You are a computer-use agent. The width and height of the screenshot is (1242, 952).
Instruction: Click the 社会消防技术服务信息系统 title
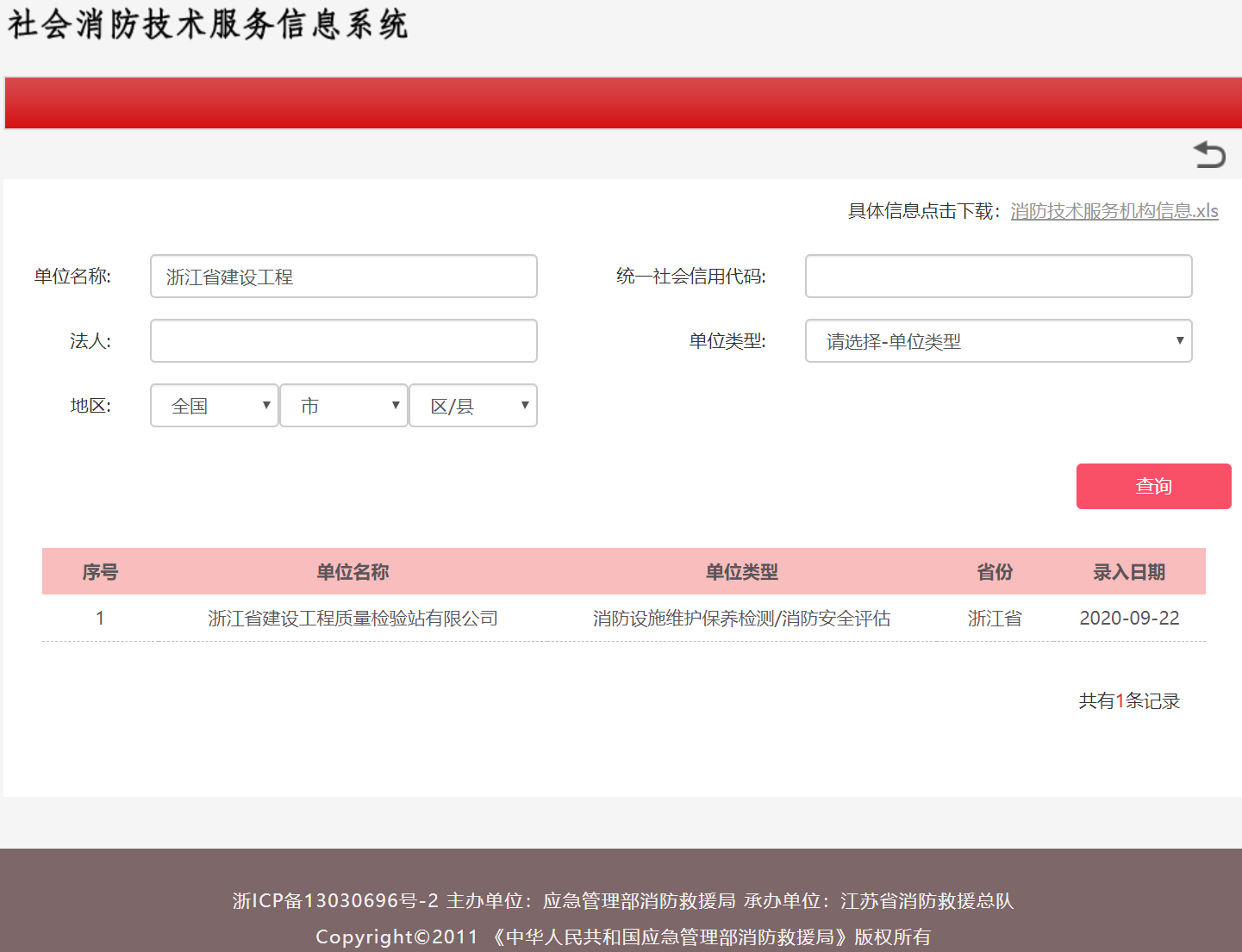[x=208, y=24]
